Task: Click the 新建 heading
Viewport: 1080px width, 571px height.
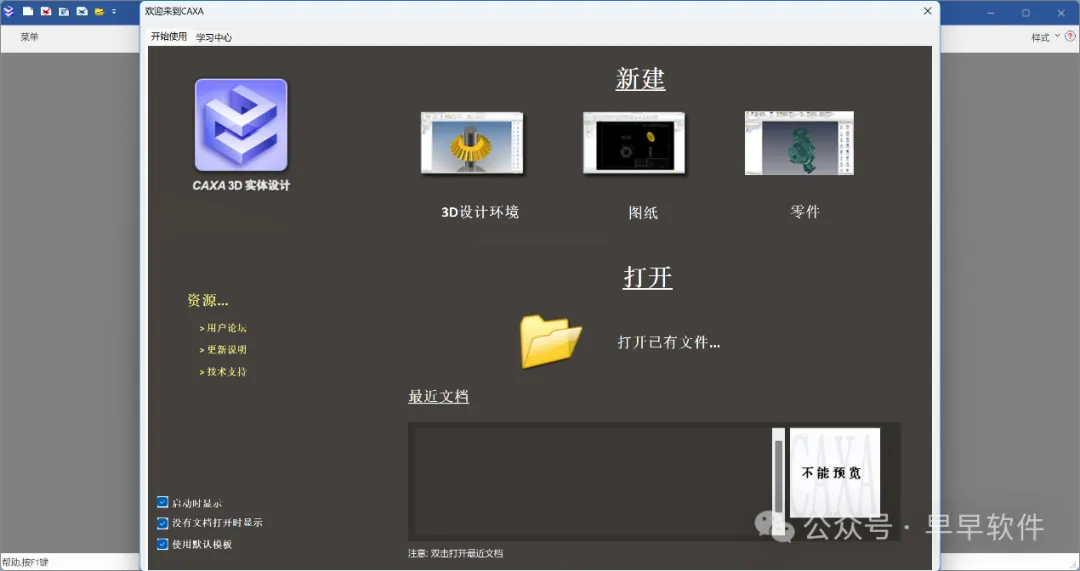Action: 641,79
